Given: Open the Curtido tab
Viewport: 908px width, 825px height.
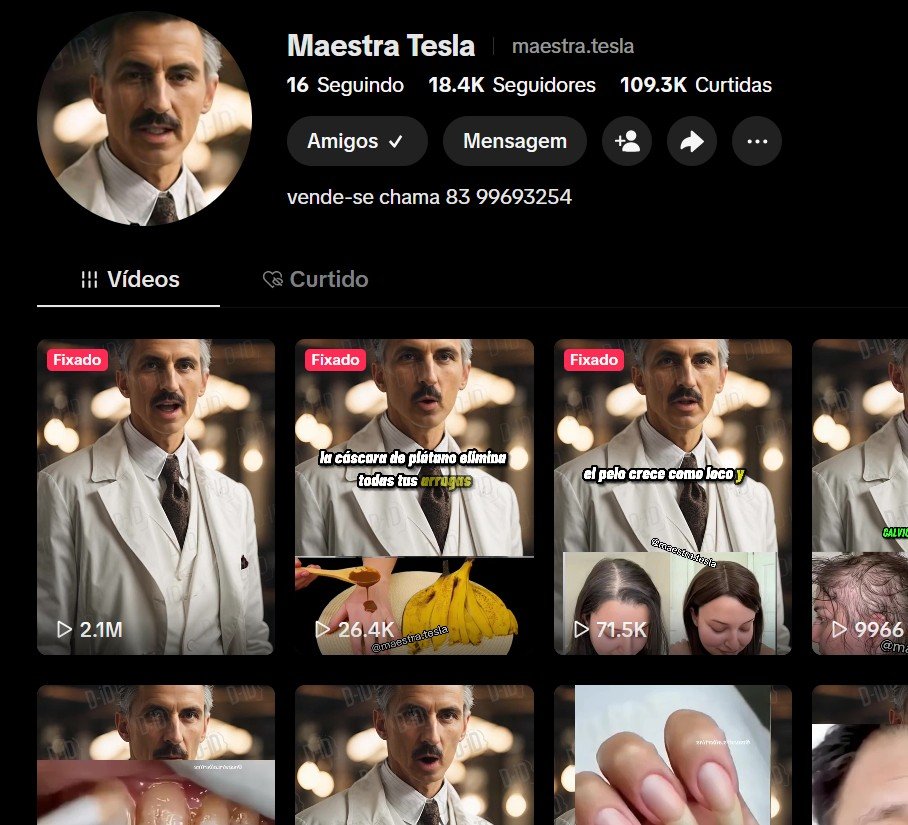Looking at the screenshot, I should 315,280.
